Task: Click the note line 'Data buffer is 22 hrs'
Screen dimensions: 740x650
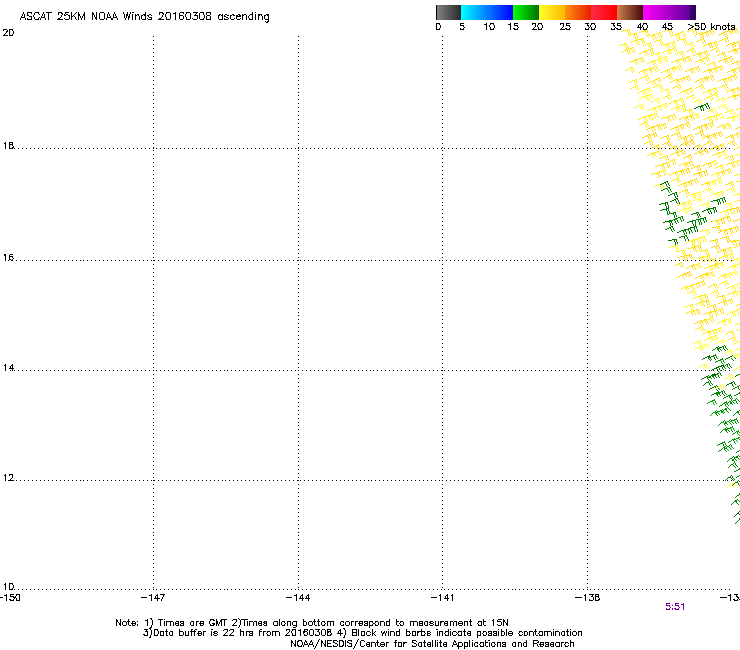Action: point(203,633)
